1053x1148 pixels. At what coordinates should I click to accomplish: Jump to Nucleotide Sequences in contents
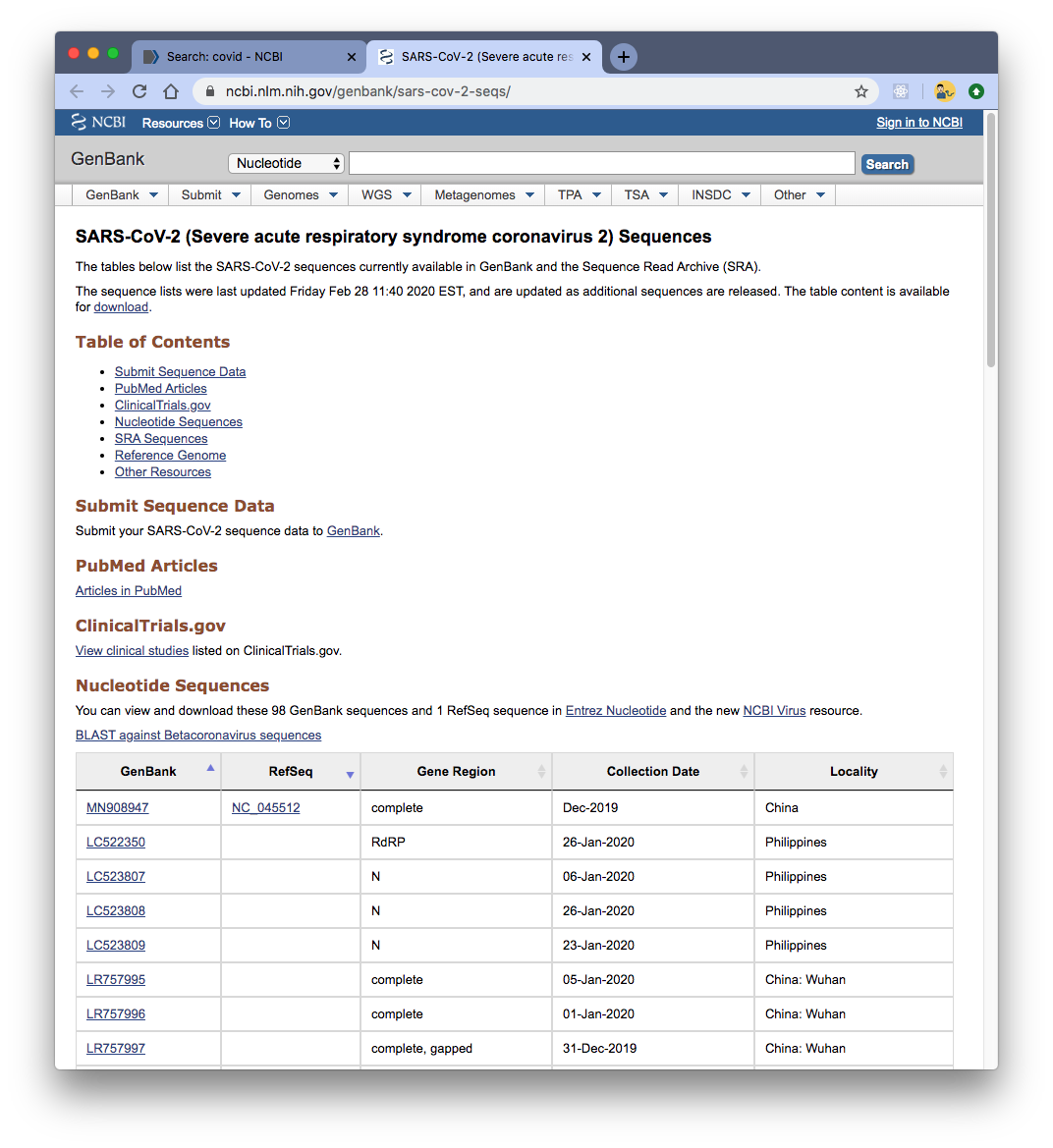[179, 422]
